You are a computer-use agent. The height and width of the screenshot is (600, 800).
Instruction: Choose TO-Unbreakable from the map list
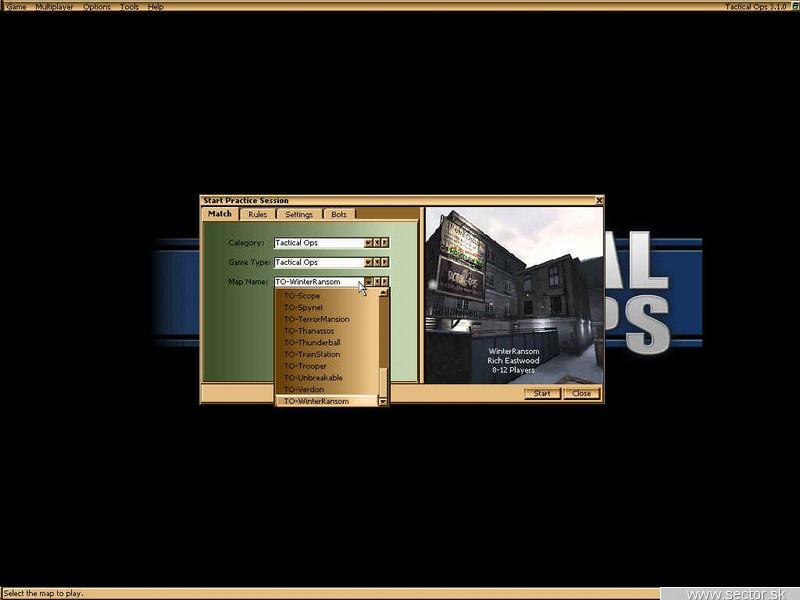pyautogui.click(x=328, y=378)
